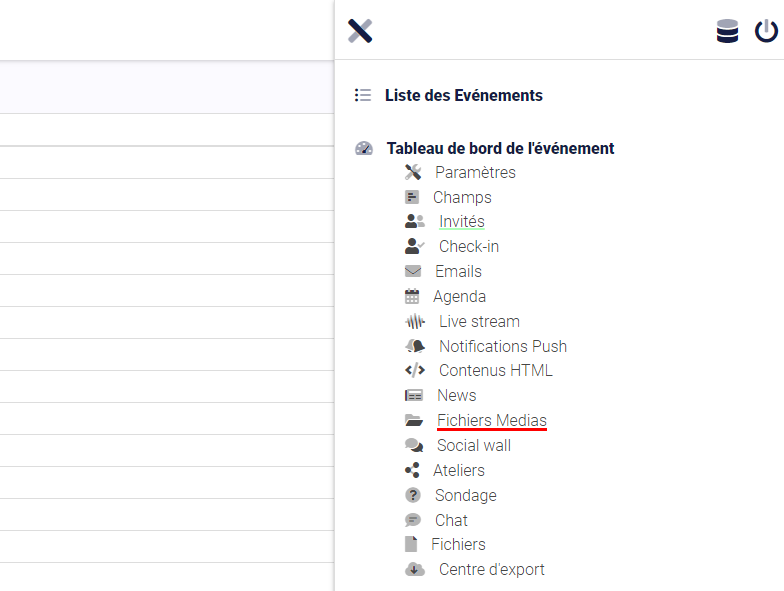Open Tableau de bord de l'événement
Screen dimensions: 784x591
(500, 148)
